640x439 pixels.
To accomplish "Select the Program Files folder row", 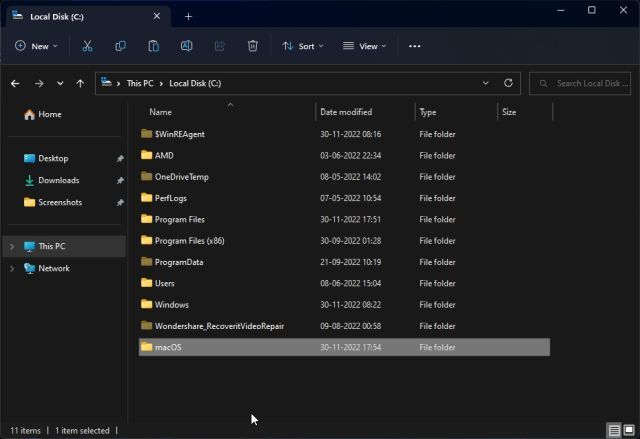I will click(344, 219).
